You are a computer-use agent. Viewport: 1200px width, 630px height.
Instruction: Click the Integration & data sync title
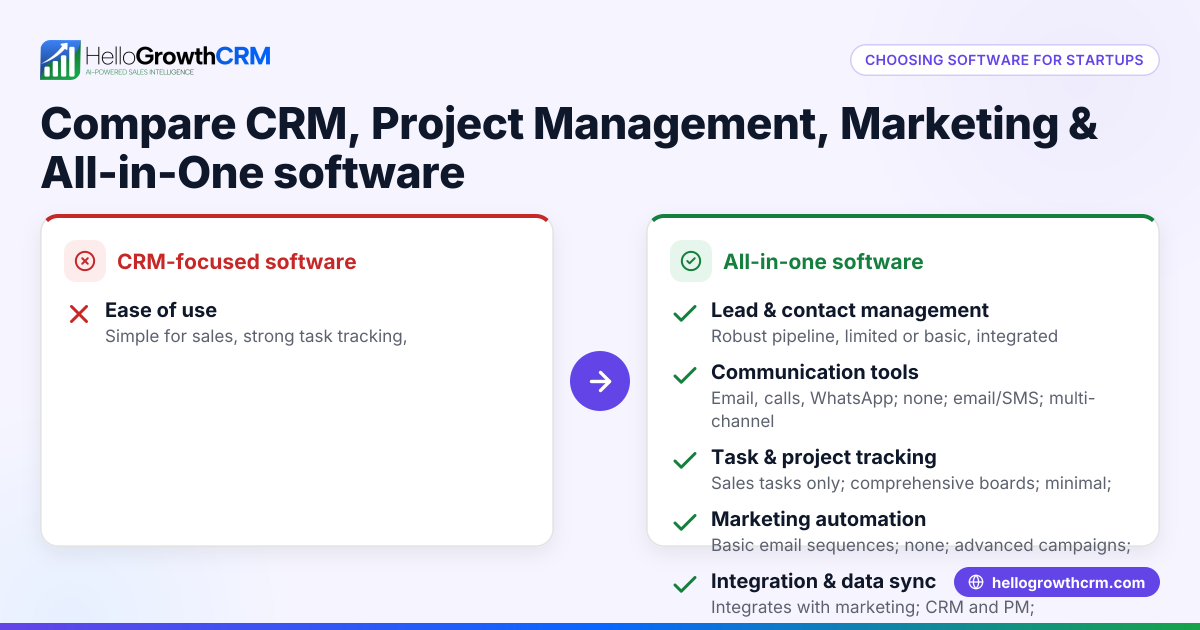point(824,581)
